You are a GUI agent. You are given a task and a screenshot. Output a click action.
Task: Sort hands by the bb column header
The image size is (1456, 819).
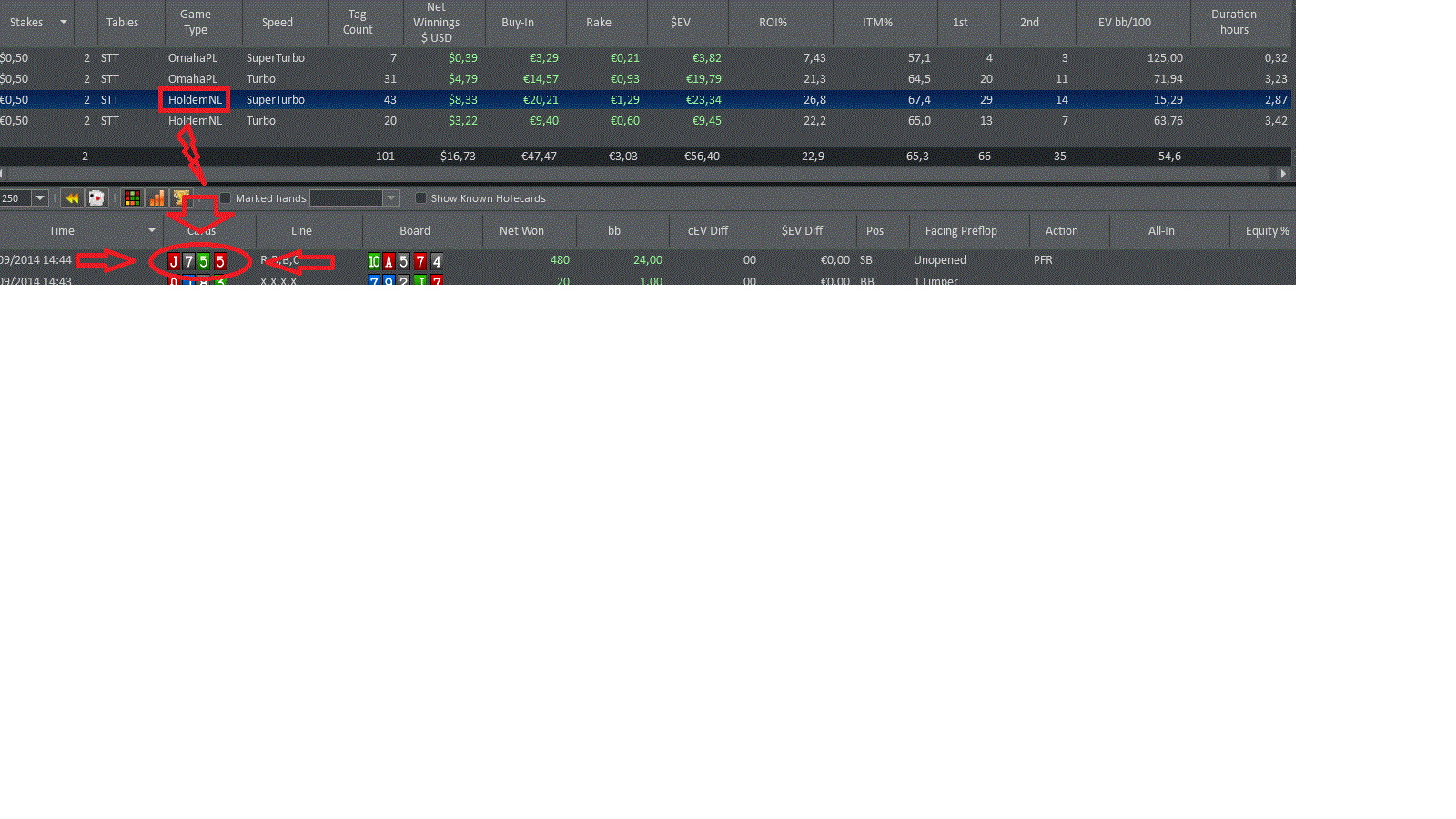614,230
